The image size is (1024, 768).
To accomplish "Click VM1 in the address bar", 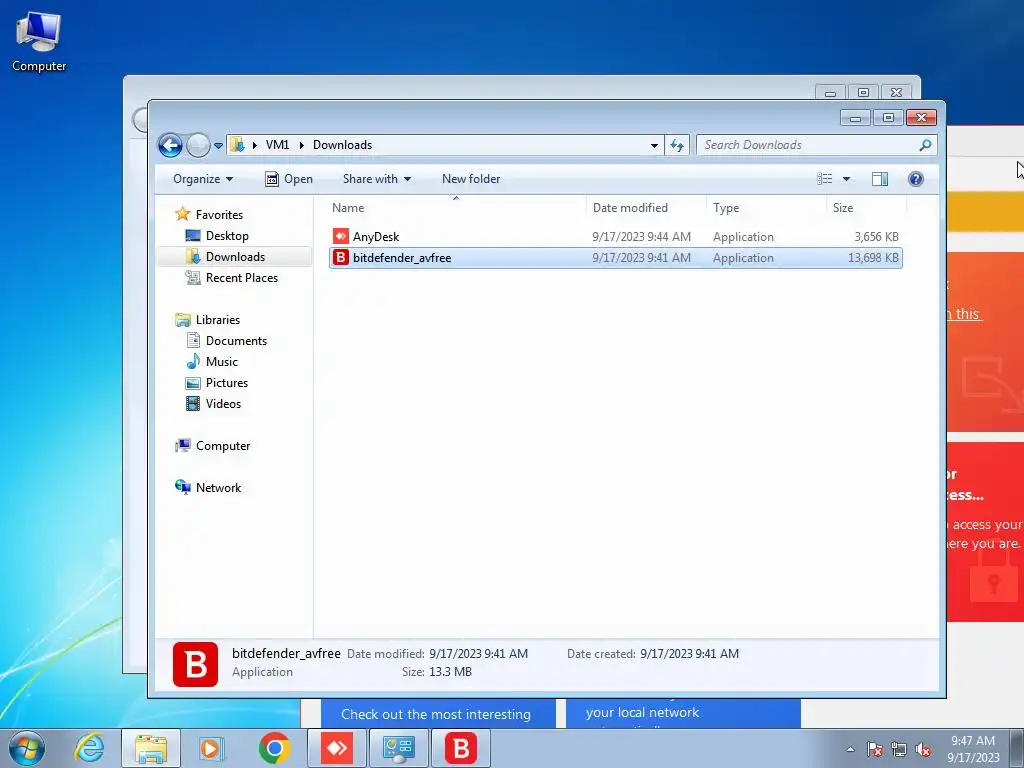I will point(278,145).
